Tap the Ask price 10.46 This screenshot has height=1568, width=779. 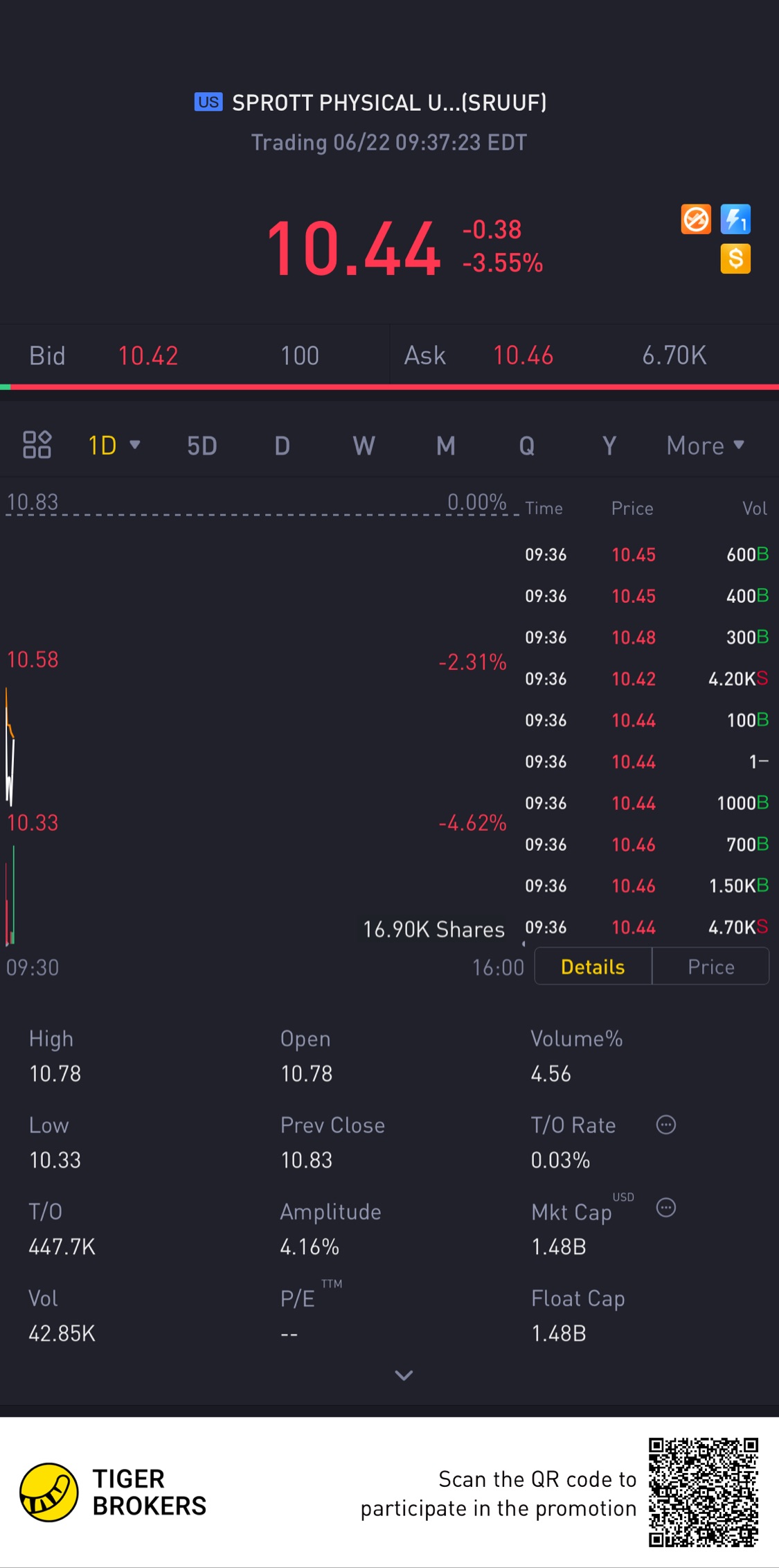pyautogui.click(x=523, y=355)
